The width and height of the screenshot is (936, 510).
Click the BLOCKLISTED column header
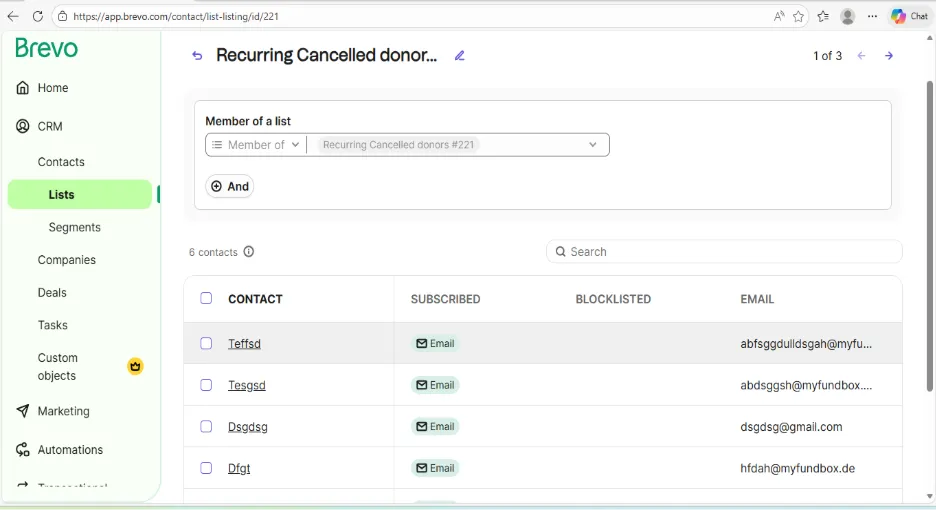click(x=613, y=299)
